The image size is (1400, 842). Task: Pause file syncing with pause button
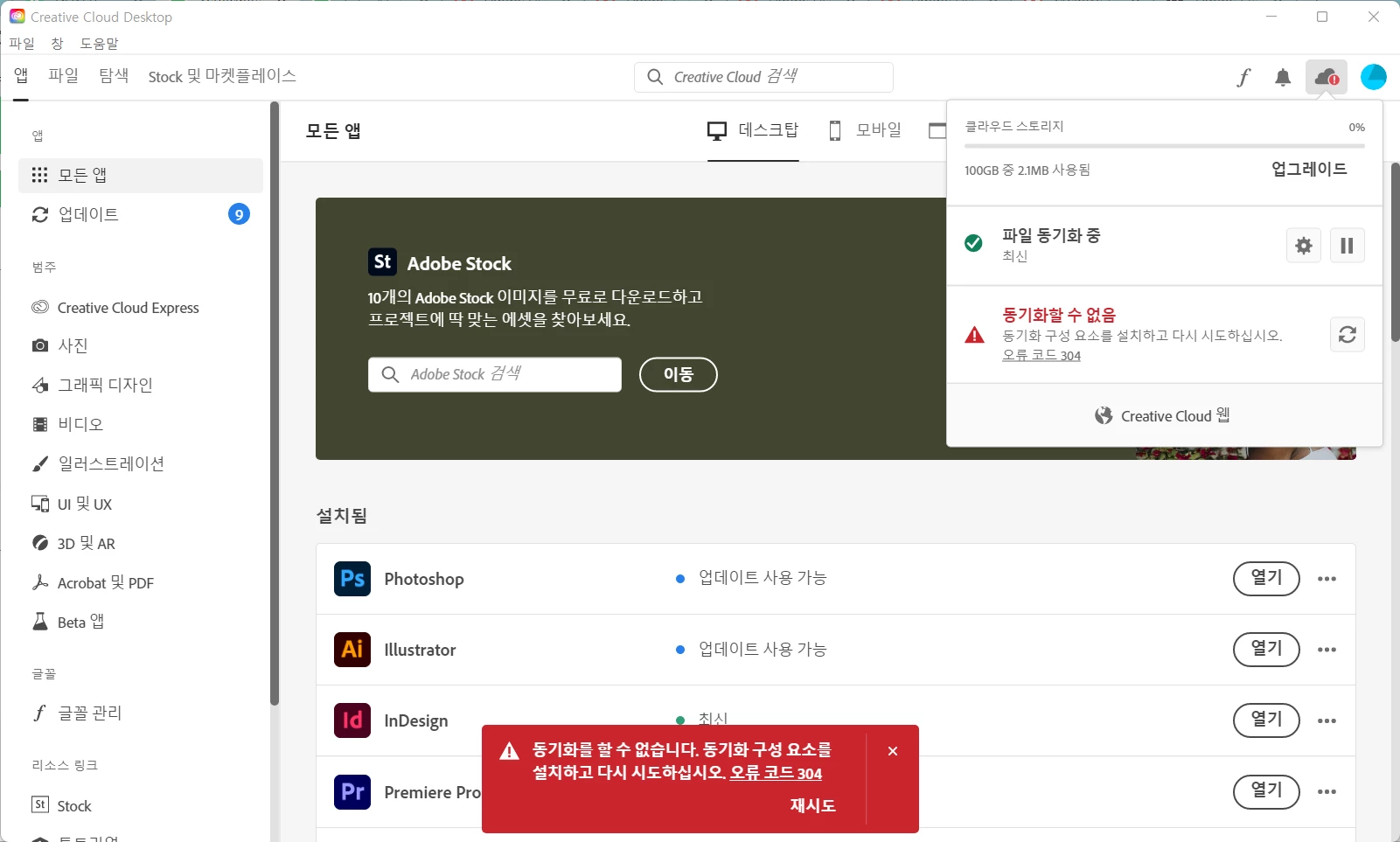(x=1347, y=246)
